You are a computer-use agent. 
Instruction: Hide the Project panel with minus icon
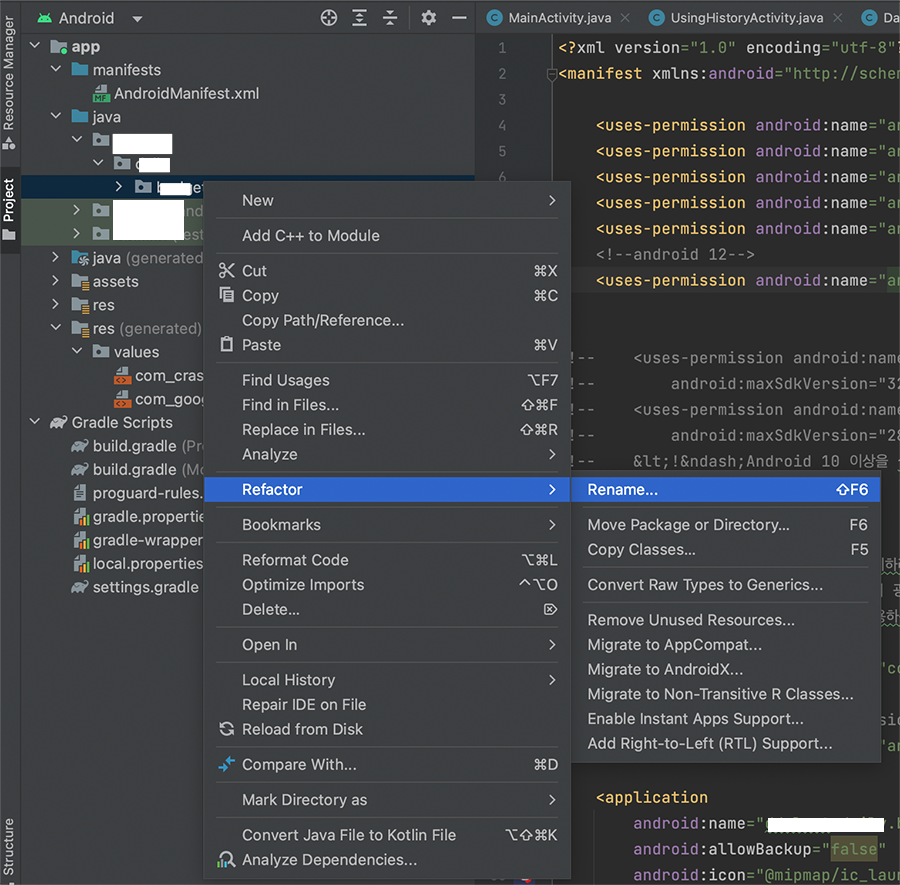[x=459, y=18]
